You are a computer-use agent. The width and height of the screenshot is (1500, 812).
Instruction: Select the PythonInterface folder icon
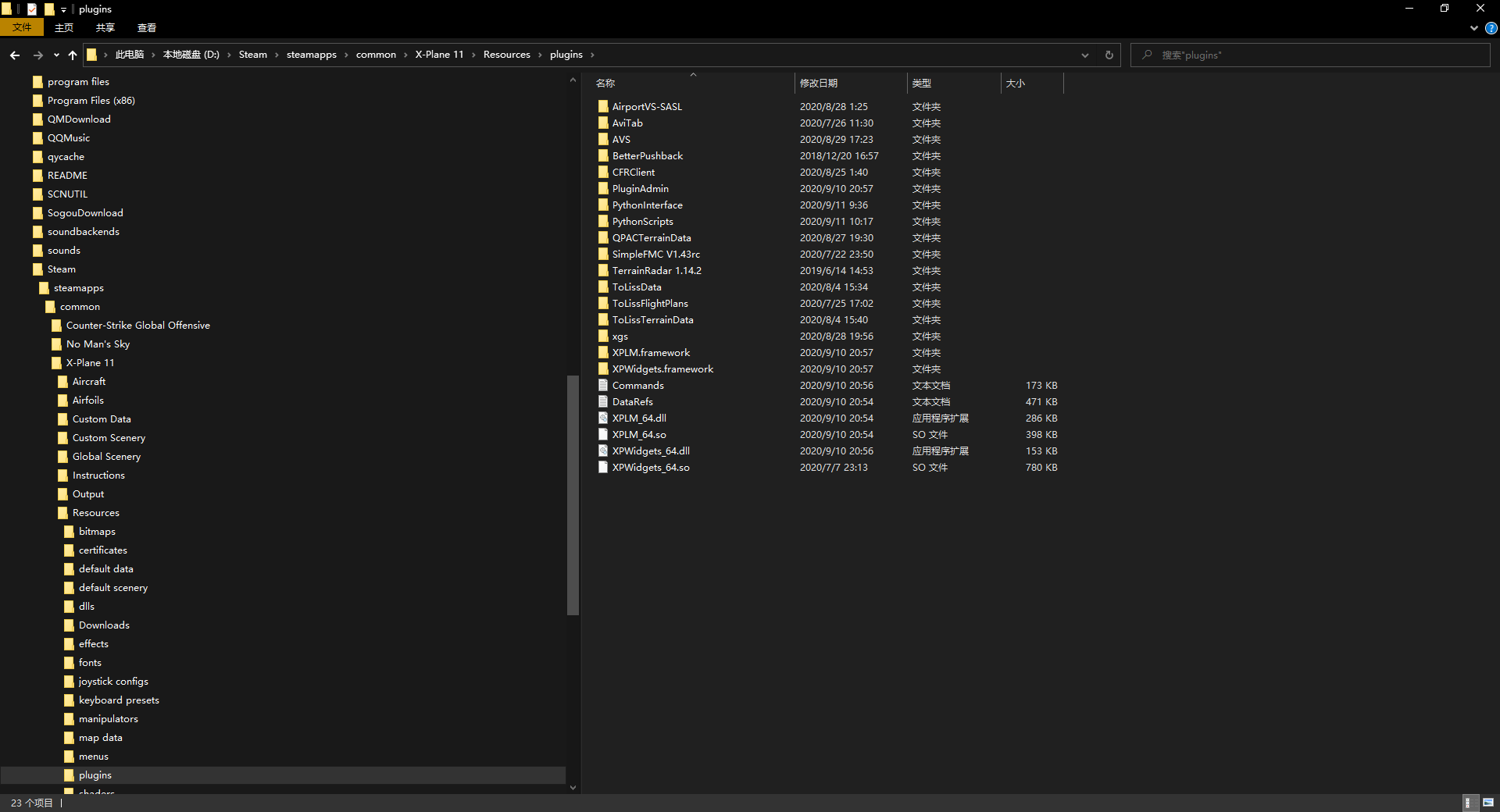click(x=603, y=205)
